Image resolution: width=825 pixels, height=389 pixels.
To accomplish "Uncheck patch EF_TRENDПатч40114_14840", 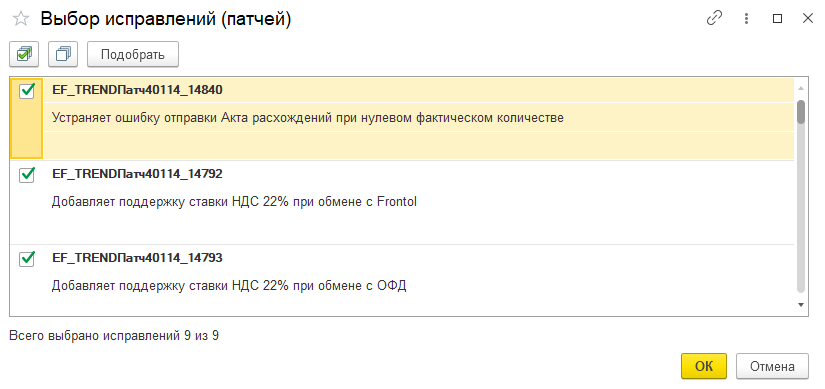I will 26,91.
